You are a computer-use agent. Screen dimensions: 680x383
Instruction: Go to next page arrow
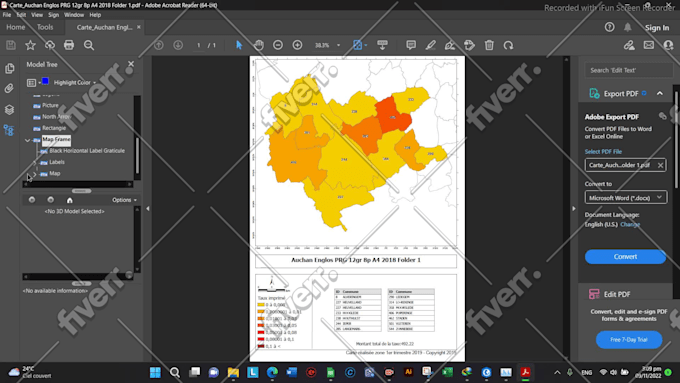[x=178, y=45]
